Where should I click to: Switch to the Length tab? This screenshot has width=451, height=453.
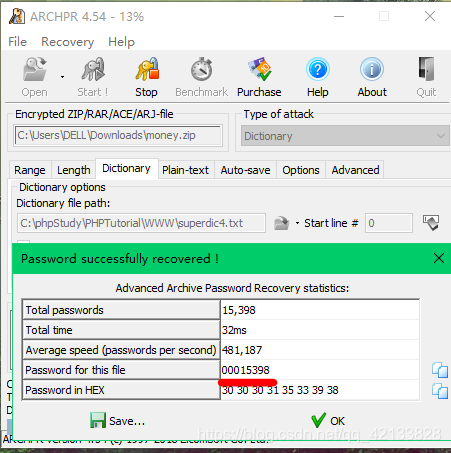coord(74,170)
